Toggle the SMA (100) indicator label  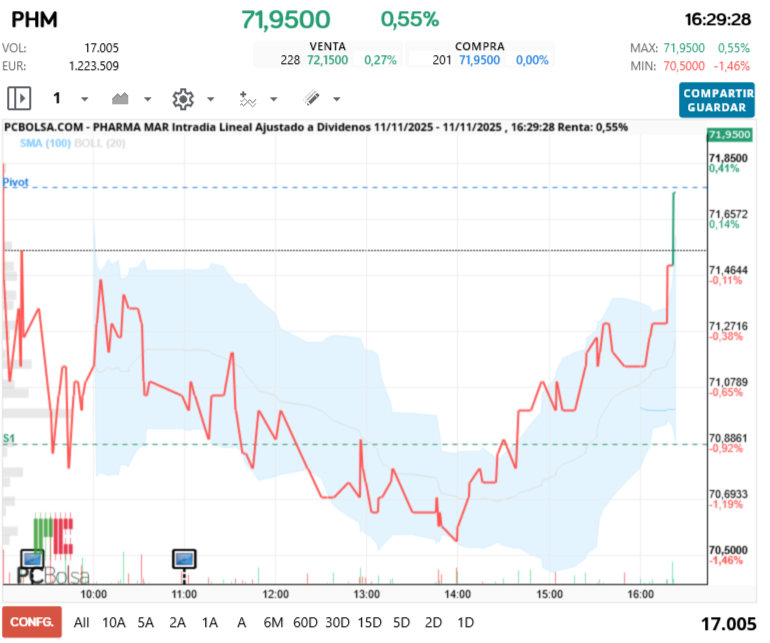tap(45, 143)
